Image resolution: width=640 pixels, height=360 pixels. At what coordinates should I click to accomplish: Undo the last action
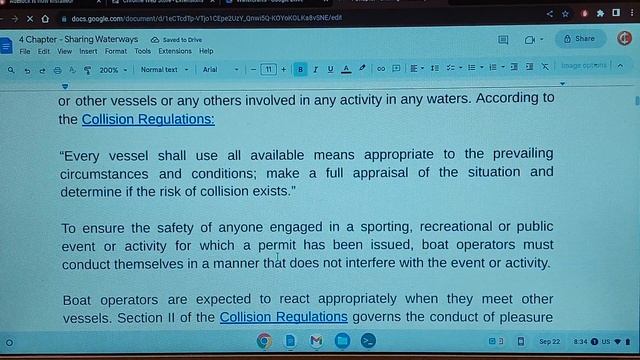(27, 71)
